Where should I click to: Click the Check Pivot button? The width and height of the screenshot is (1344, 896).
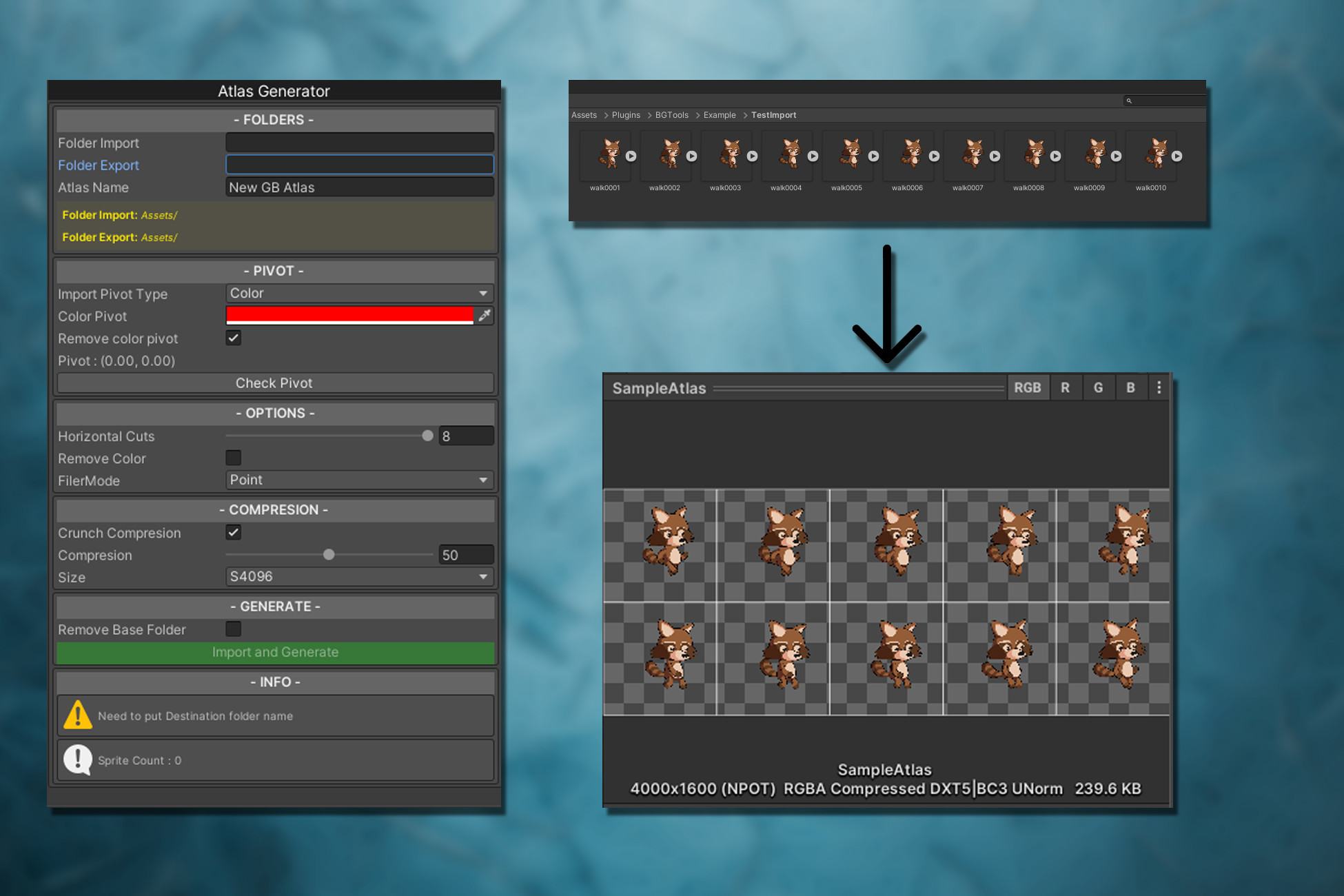click(x=274, y=383)
